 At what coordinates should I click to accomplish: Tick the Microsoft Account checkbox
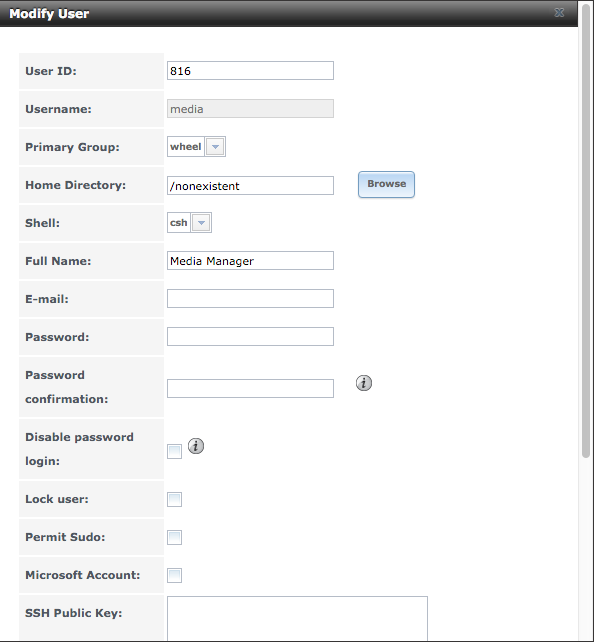(174, 575)
